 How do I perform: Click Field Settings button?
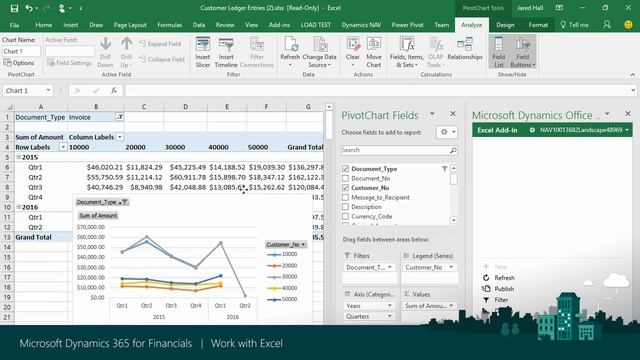(69, 63)
